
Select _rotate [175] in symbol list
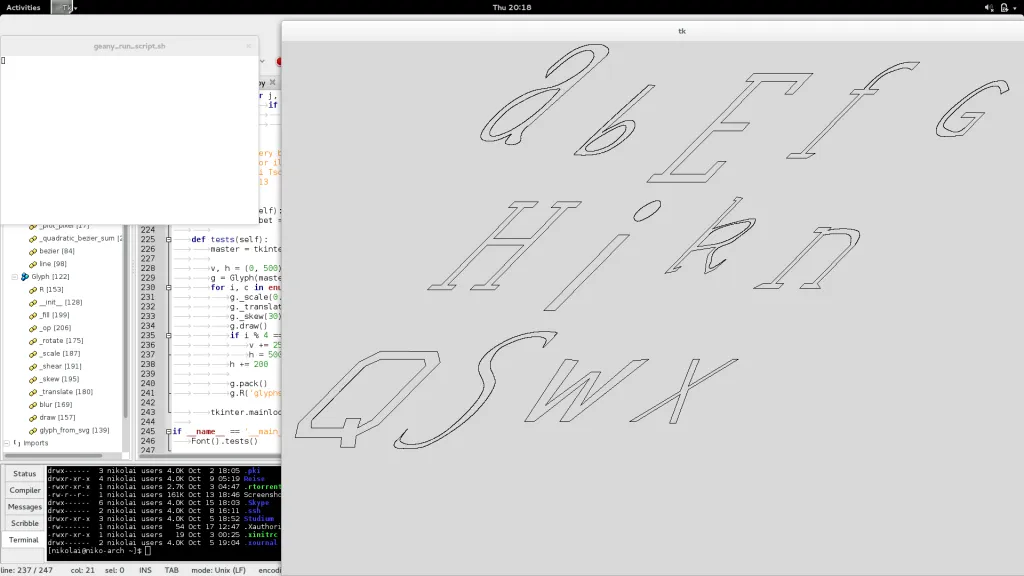pyautogui.click(x=61, y=341)
